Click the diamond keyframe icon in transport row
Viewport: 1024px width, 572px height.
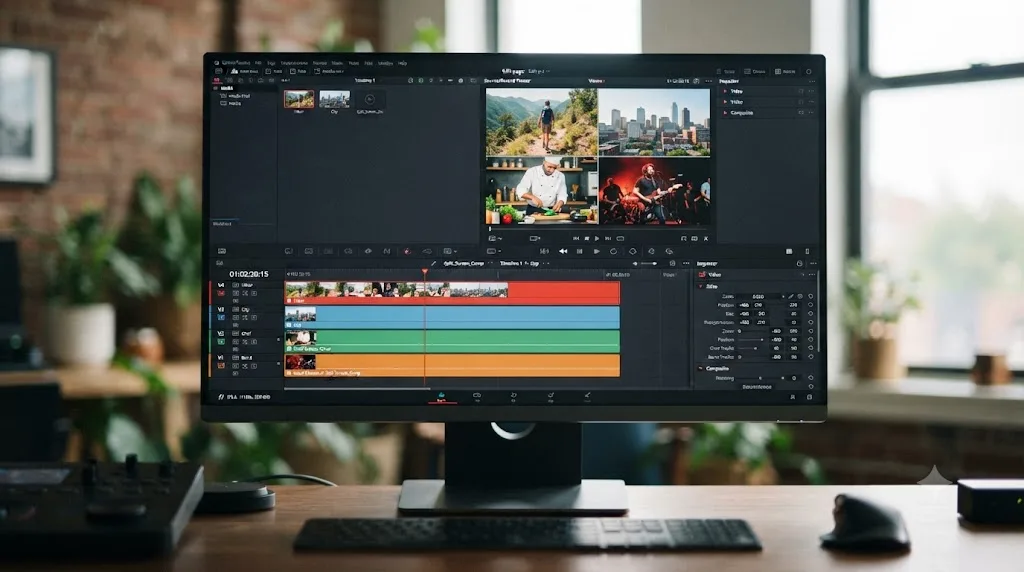632,251
